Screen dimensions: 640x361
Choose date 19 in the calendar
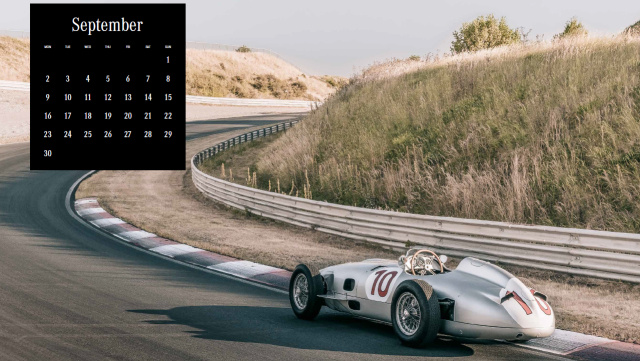108,116
